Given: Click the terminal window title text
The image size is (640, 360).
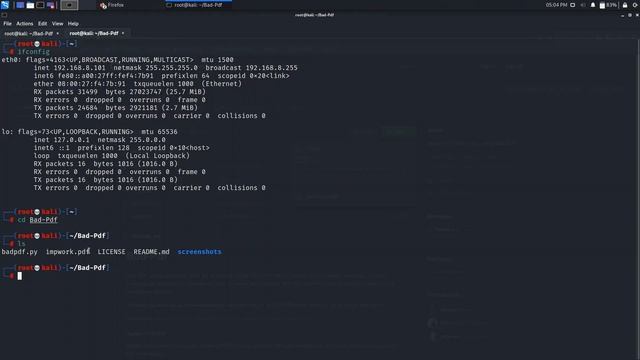Looking at the screenshot, I should tap(314, 15).
